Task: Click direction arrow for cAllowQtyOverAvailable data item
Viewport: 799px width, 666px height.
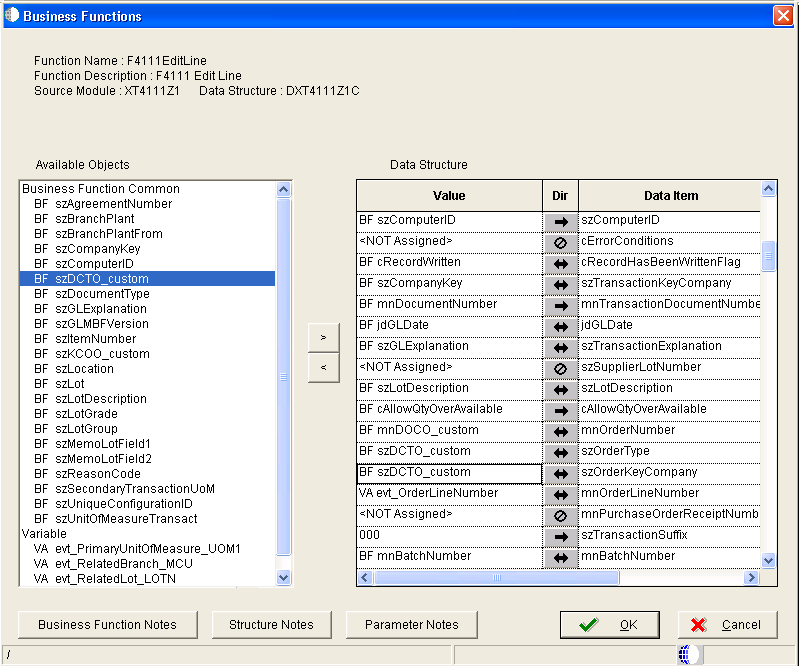Action: click(561, 411)
